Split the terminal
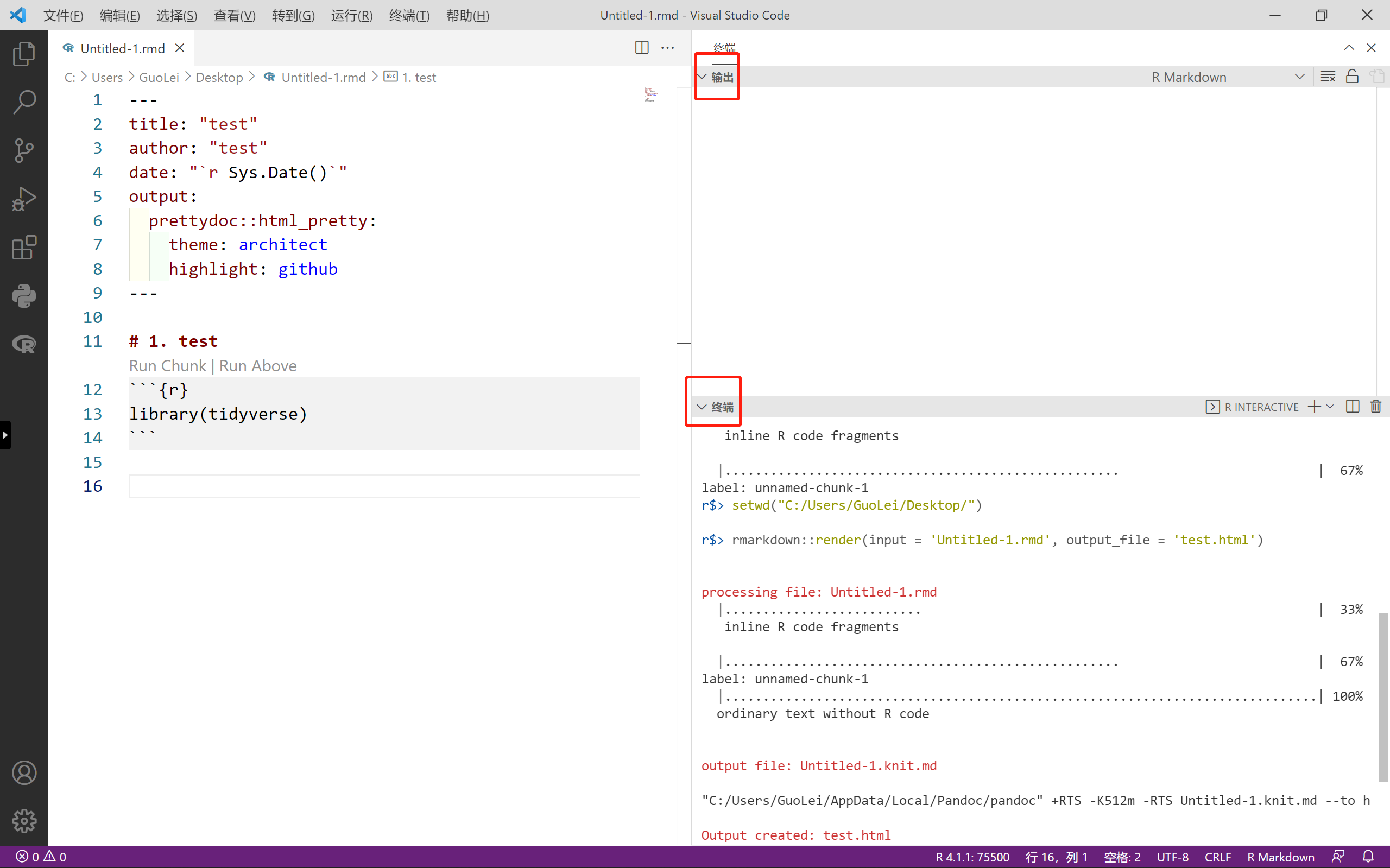This screenshot has height=868, width=1390. (1352, 406)
